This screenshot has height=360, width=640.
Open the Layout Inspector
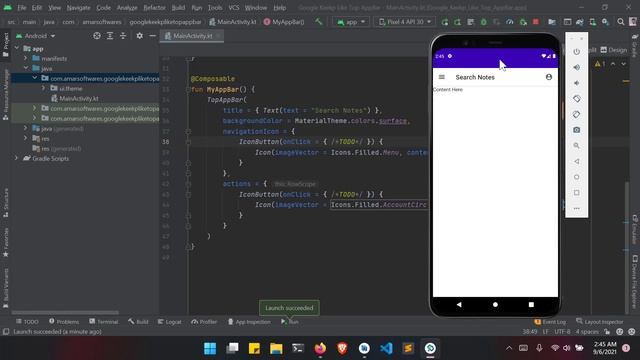(x=600, y=322)
